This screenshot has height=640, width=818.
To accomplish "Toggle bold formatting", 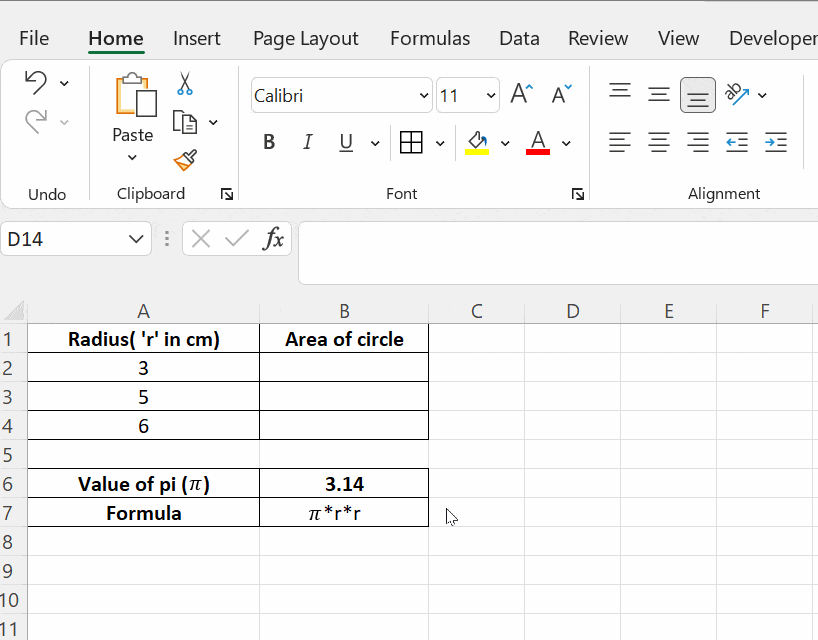I will [x=268, y=142].
